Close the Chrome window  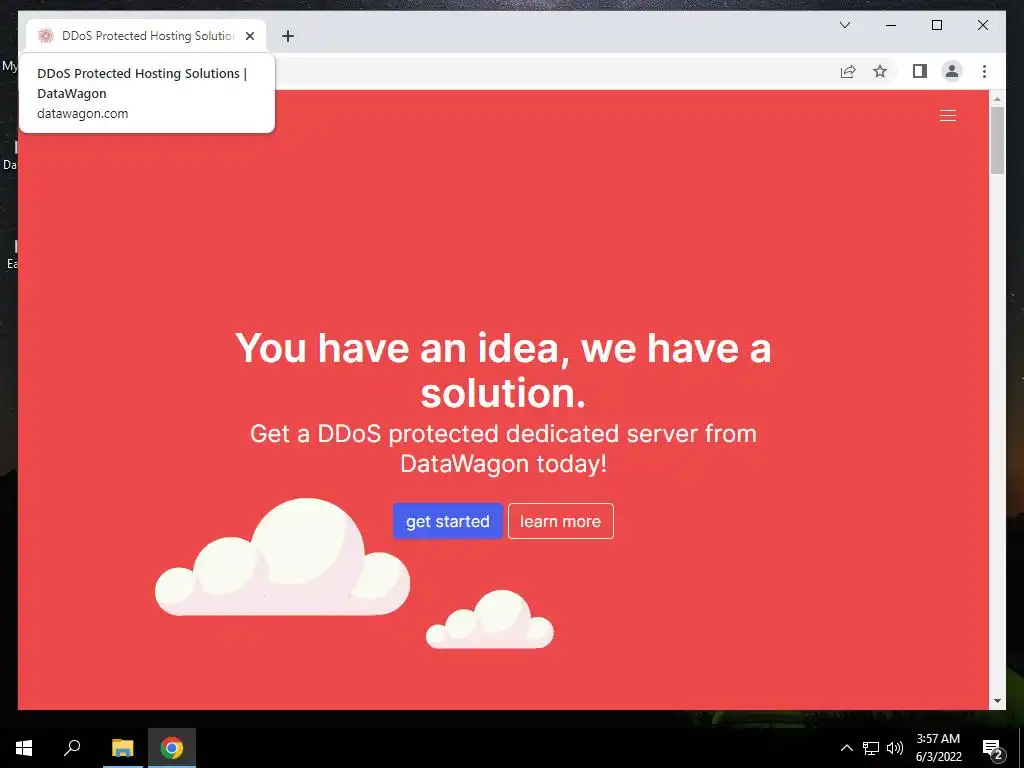982,25
